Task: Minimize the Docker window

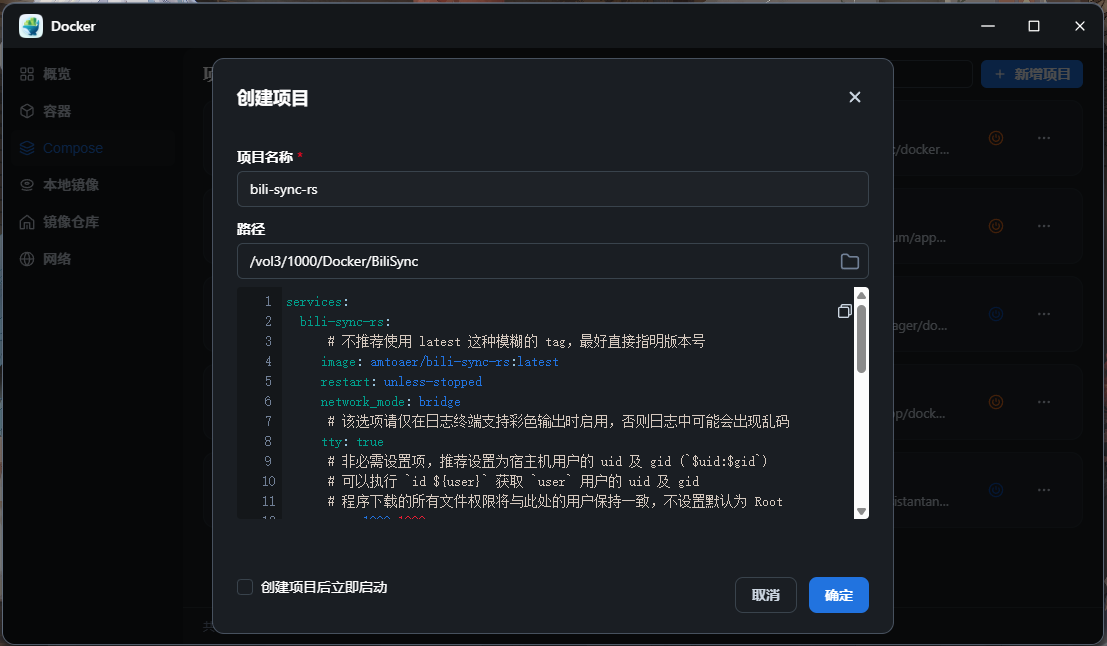Action: (x=988, y=26)
